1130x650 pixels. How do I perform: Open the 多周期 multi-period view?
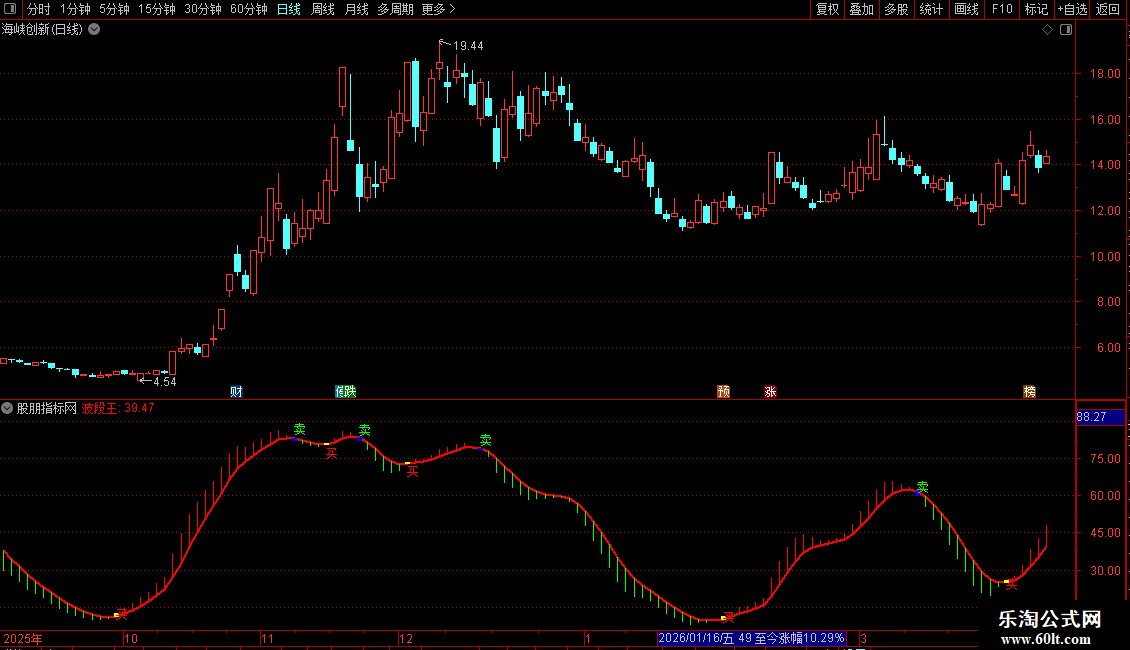point(395,9)
